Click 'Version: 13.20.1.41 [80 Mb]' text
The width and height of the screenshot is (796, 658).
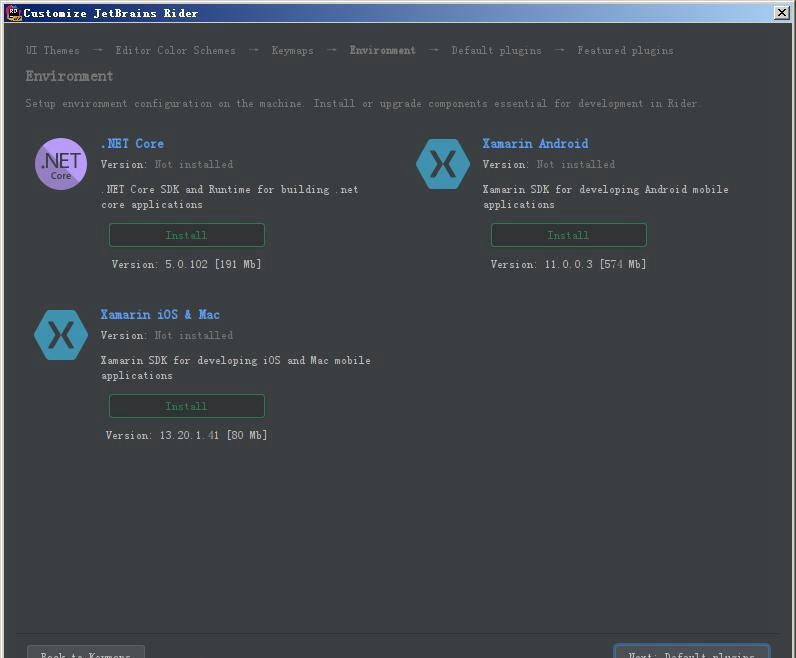point(187,435)
